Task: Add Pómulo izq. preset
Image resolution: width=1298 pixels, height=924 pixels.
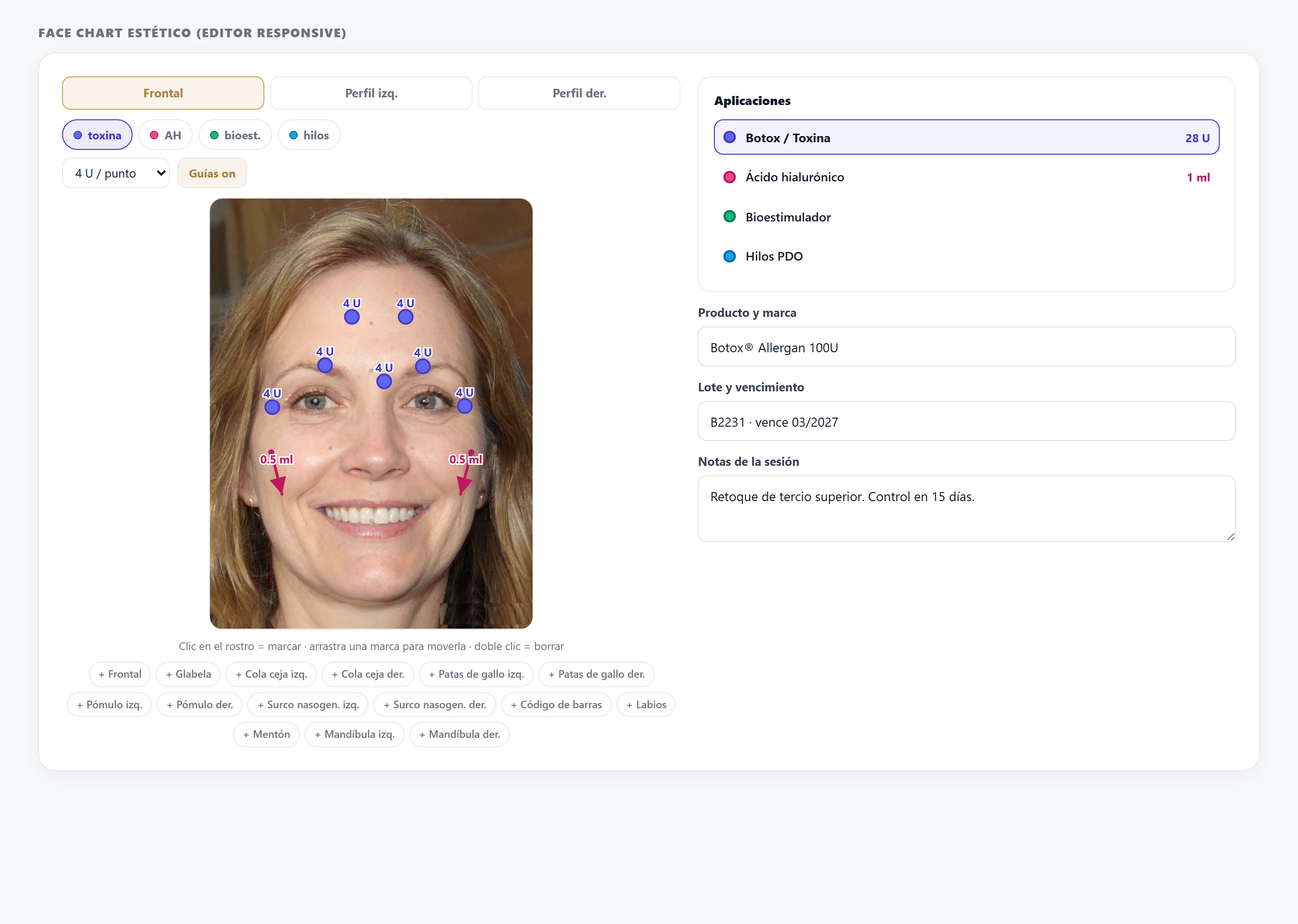Action: [x=109, y=704]
